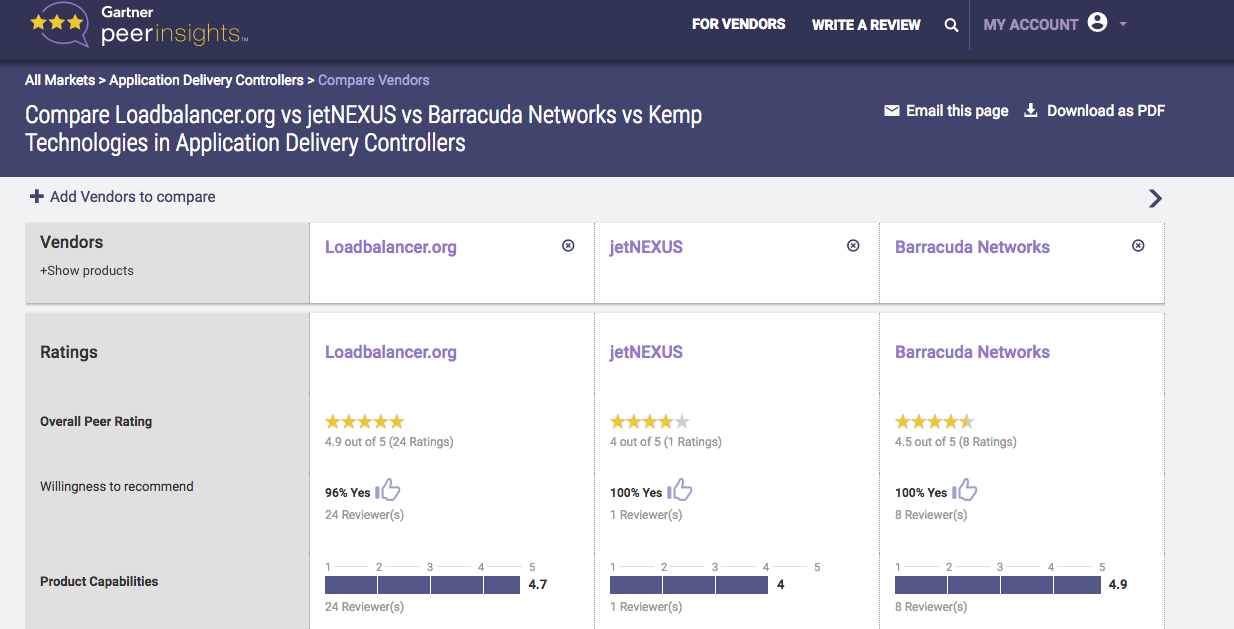1234x629 pixels.
Task: Open Barracuda Networks link in Vendors row
Action: click(x=972, y=247)
